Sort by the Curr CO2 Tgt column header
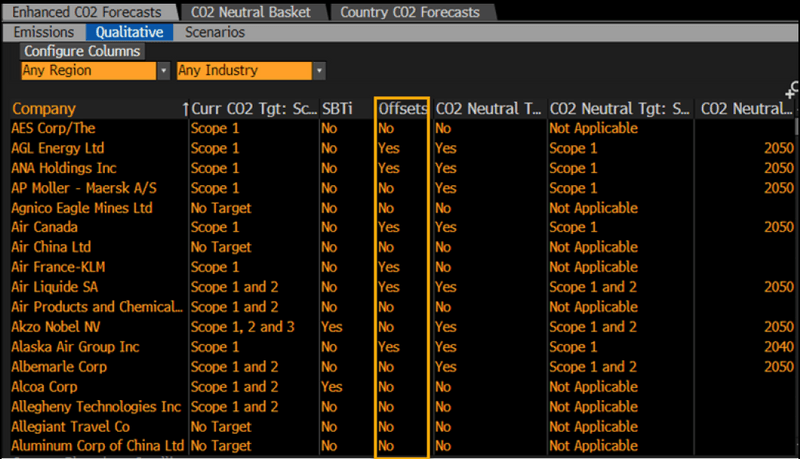The height and width of the screenshot is (459, 800). tap(254, 109)
